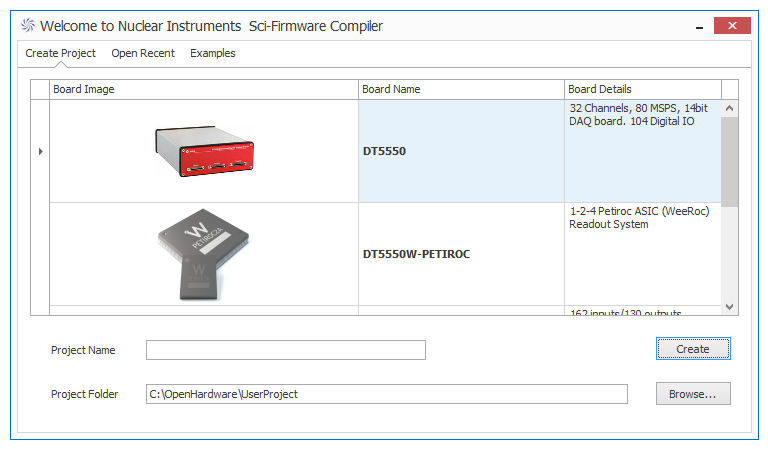The image size is (768, 449).
Task: Click the Board Name column header
Action: [461, 90]
